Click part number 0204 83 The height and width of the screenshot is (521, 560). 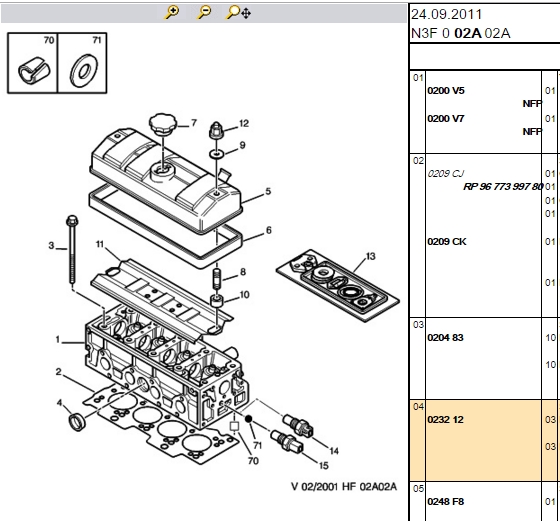click(445, 338)
